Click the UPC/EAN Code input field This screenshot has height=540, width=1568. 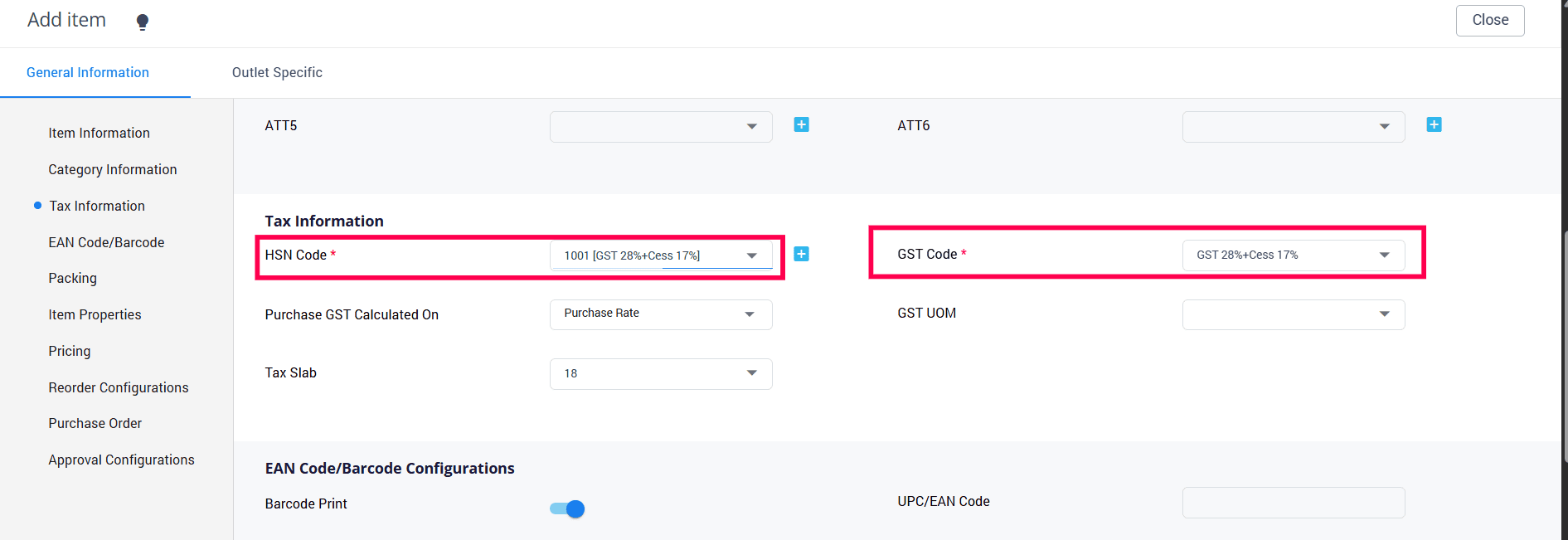coord(1293,502)
